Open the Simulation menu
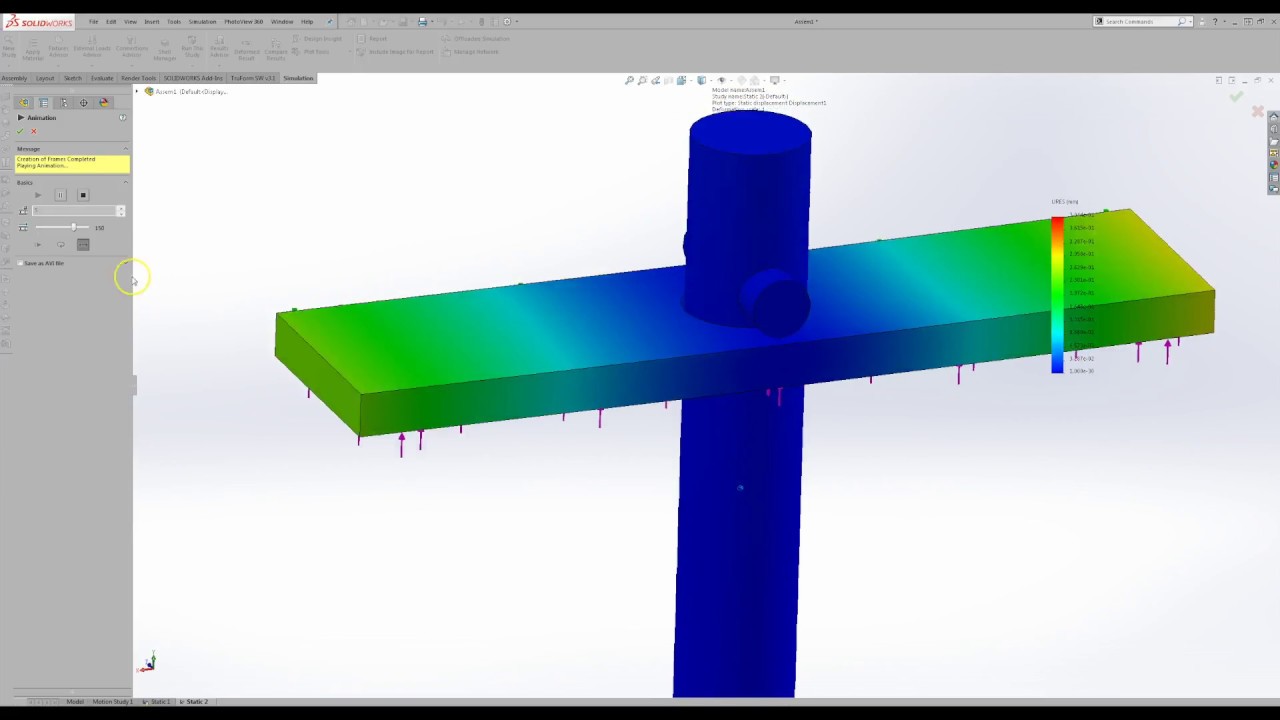 click(x=202, y=21)
